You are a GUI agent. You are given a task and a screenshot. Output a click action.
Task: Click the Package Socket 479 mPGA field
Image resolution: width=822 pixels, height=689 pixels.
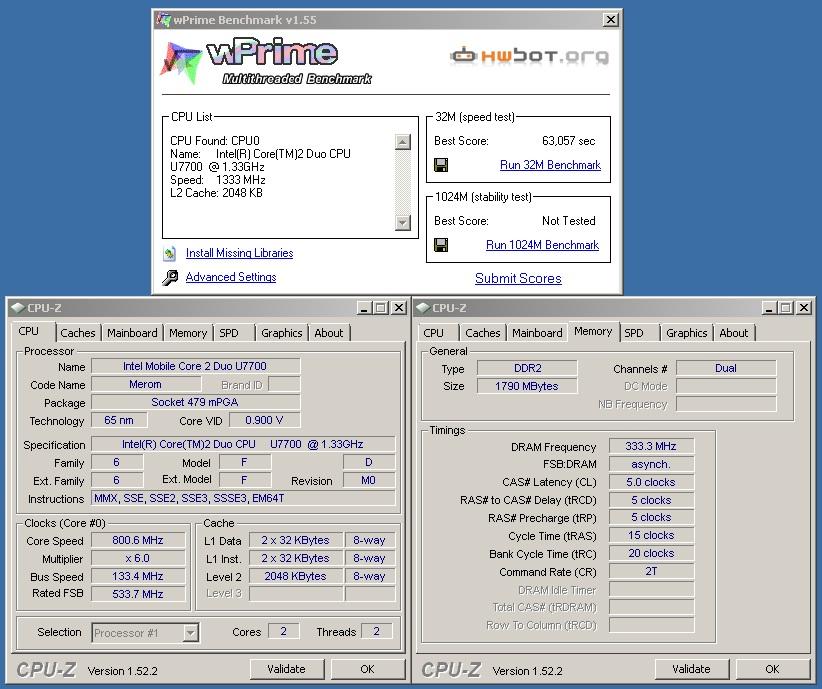click(196, 402)
